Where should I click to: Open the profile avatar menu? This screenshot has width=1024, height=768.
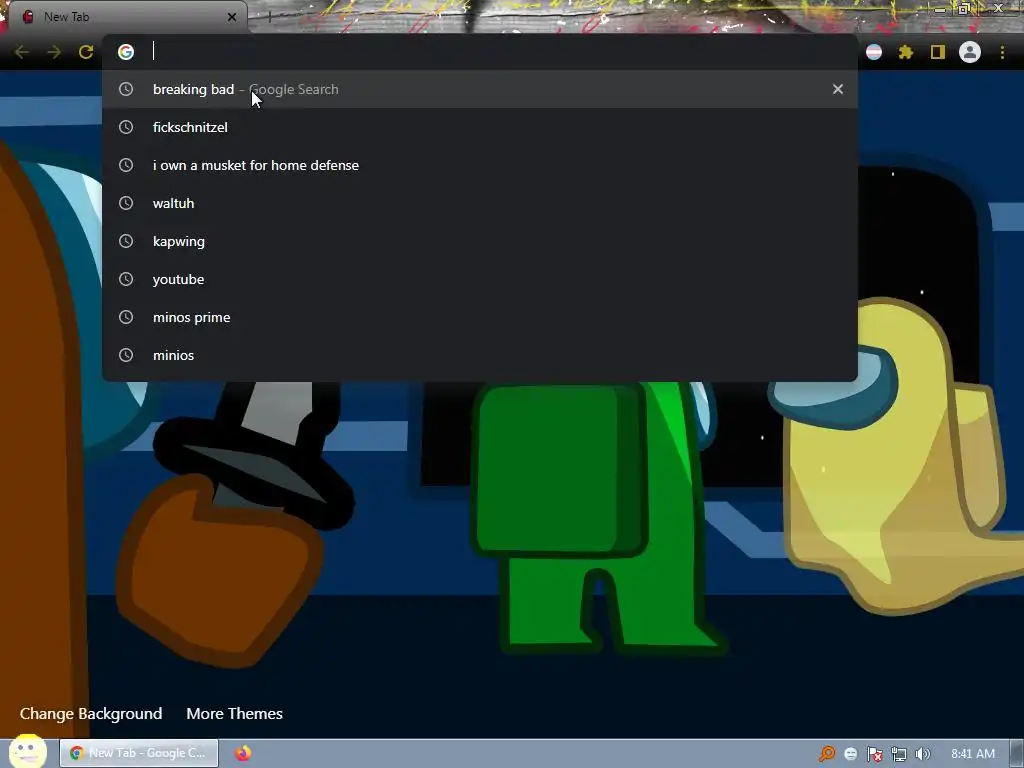(970, 52)
